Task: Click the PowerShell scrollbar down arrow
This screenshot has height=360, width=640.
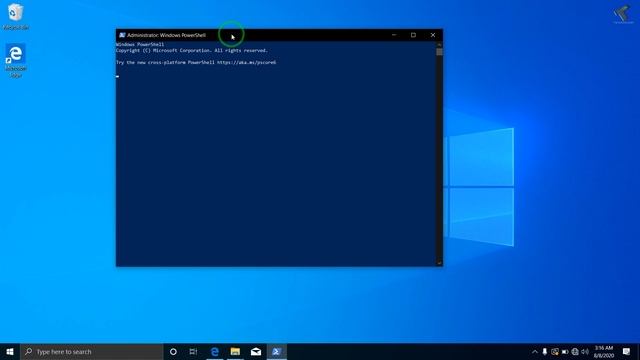Action: 439,263
